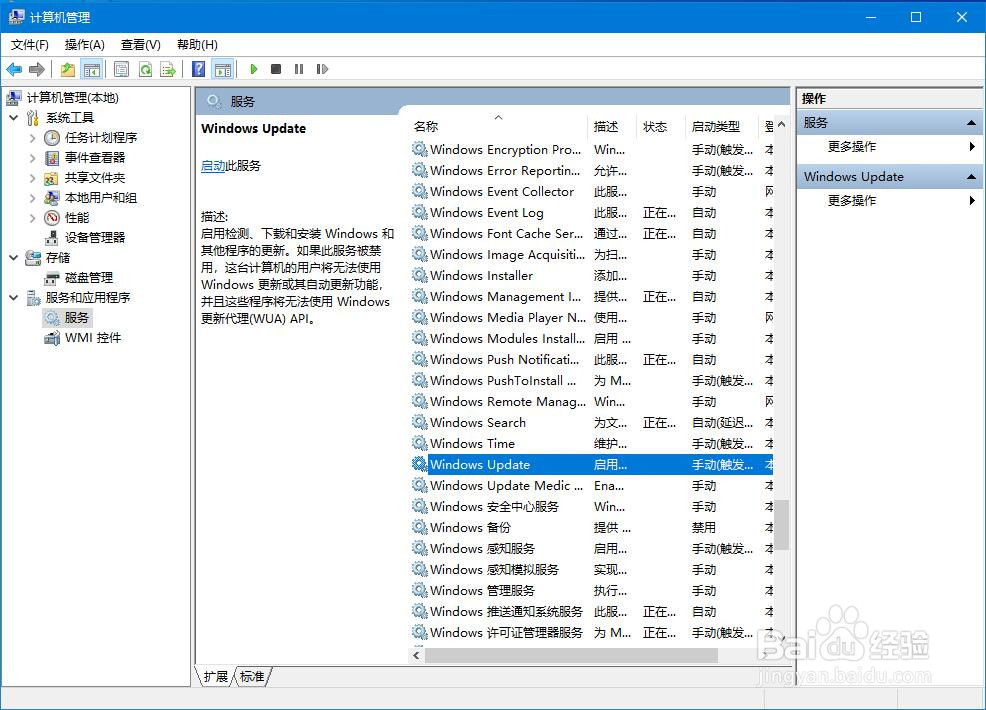Viewport: 986px width, 710px height.
Task: Switch to the 标准 tab
Action: [252, 677]
